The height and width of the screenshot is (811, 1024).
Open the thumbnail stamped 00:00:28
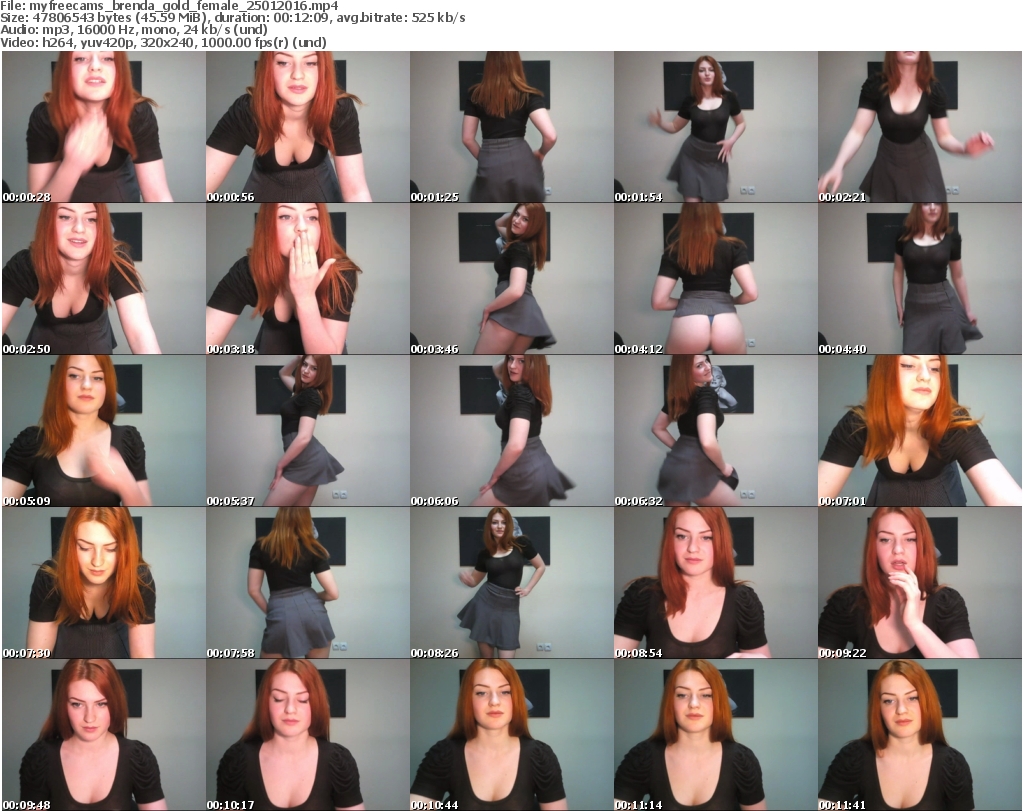tap(104, 127)
